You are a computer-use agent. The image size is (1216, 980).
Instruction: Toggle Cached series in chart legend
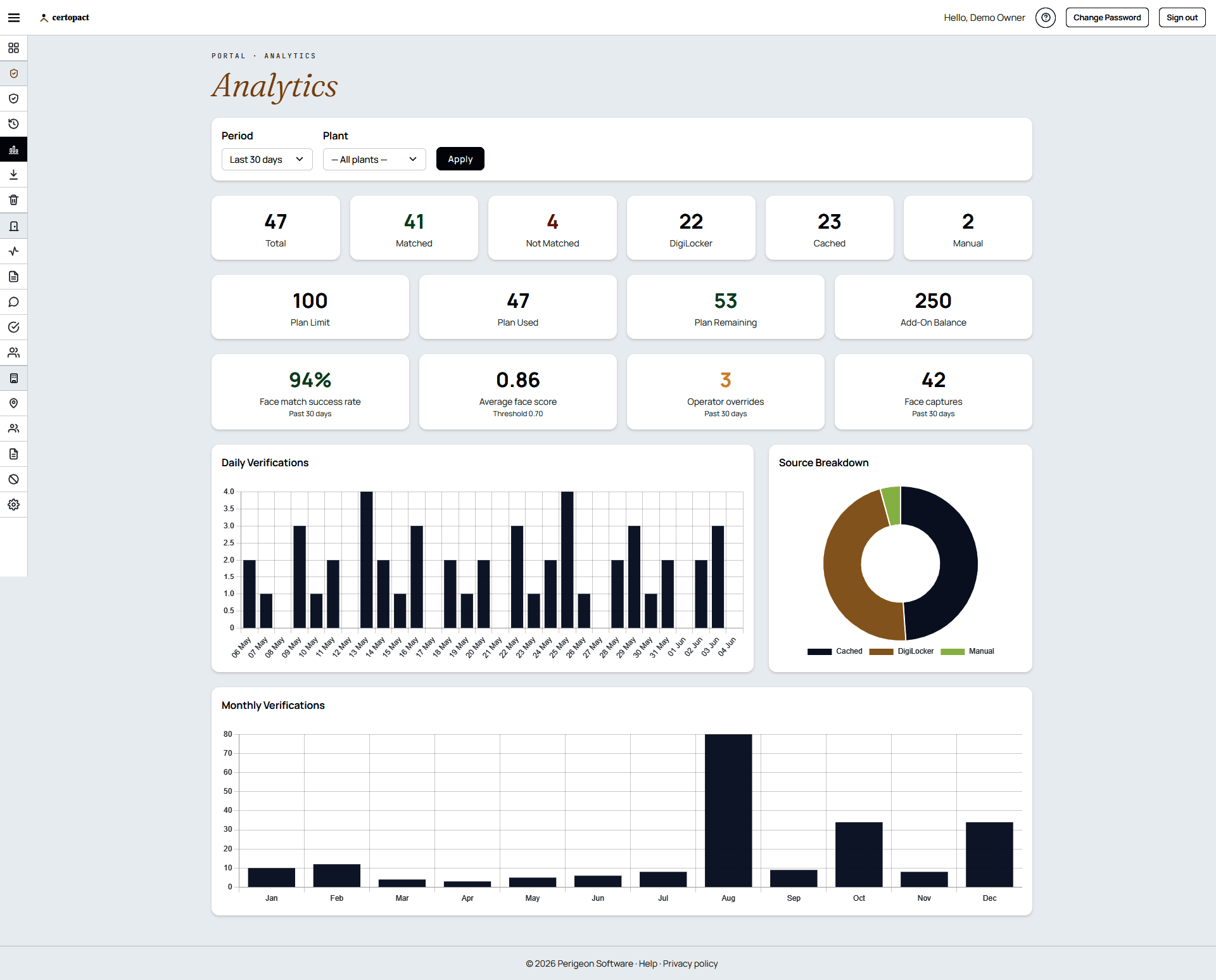[835, 651]
